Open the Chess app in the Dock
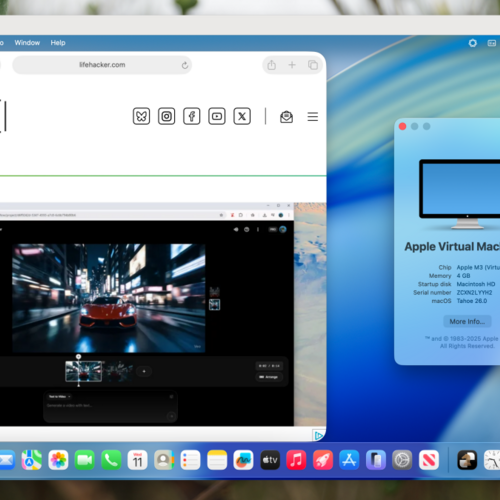 click(467, 460)
